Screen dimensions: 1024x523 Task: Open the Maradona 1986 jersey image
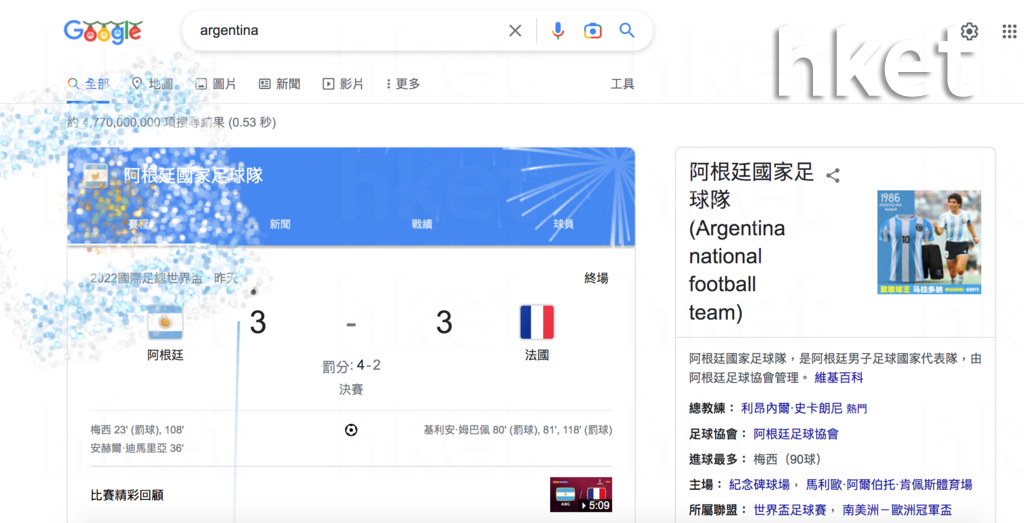click(929, 242)
